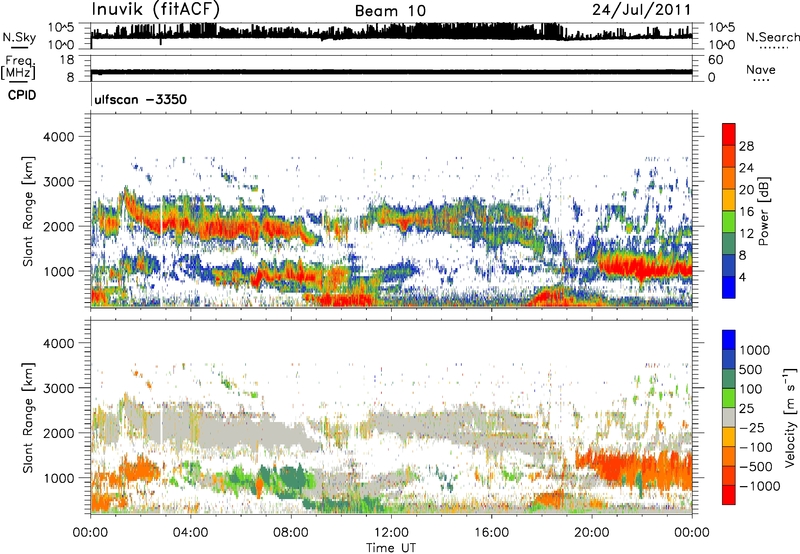Image resolution: width=800 pixels, height=554 pixels.
Task: Click the "N.Sky" axis label
Action: click(x=19, y=37)
